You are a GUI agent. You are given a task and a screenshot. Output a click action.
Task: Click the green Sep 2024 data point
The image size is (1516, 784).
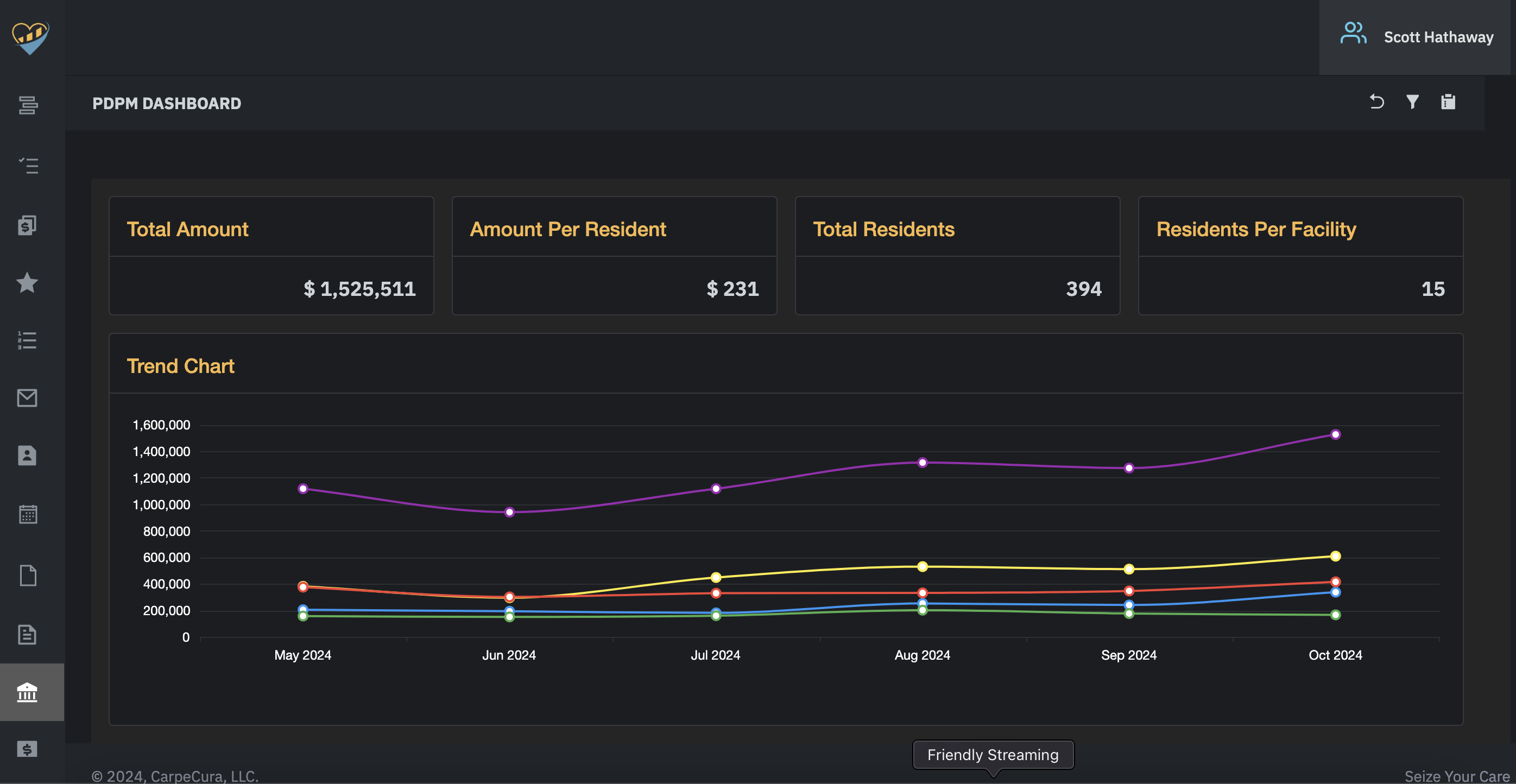pos(1129,614)
